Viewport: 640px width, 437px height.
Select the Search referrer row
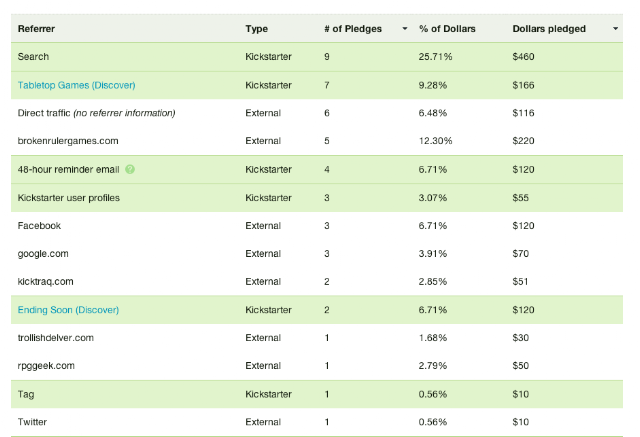coord(317,57)
